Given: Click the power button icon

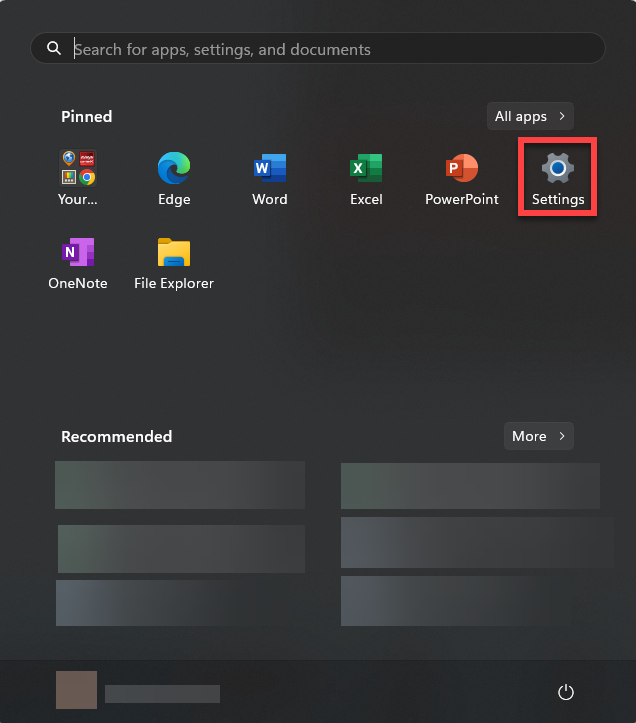Looking at the screenshot, I should click(565, 692).
